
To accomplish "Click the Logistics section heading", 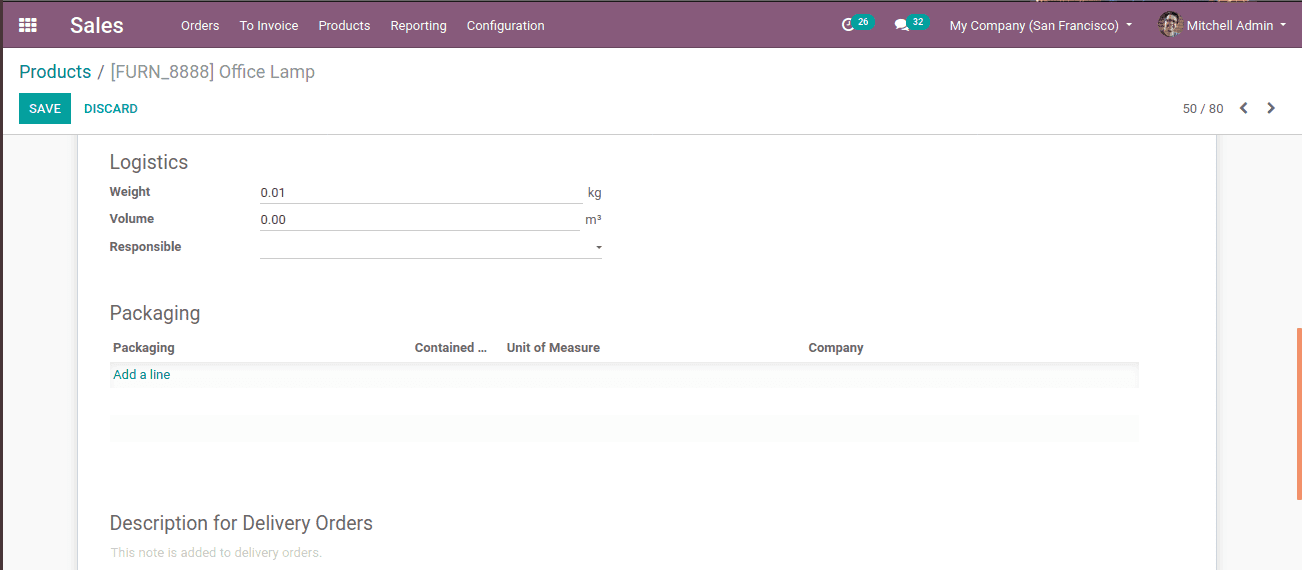I will pos(149,162).
